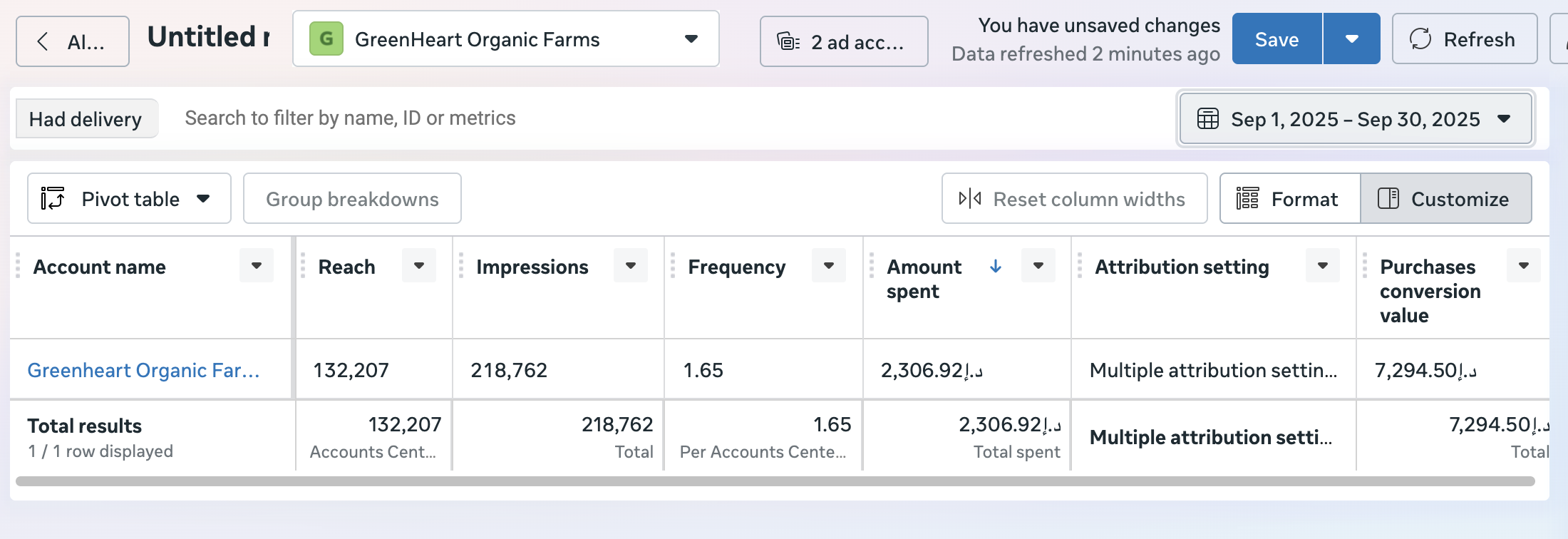Open Greenheart Organic Far… account link

[143, 371]
